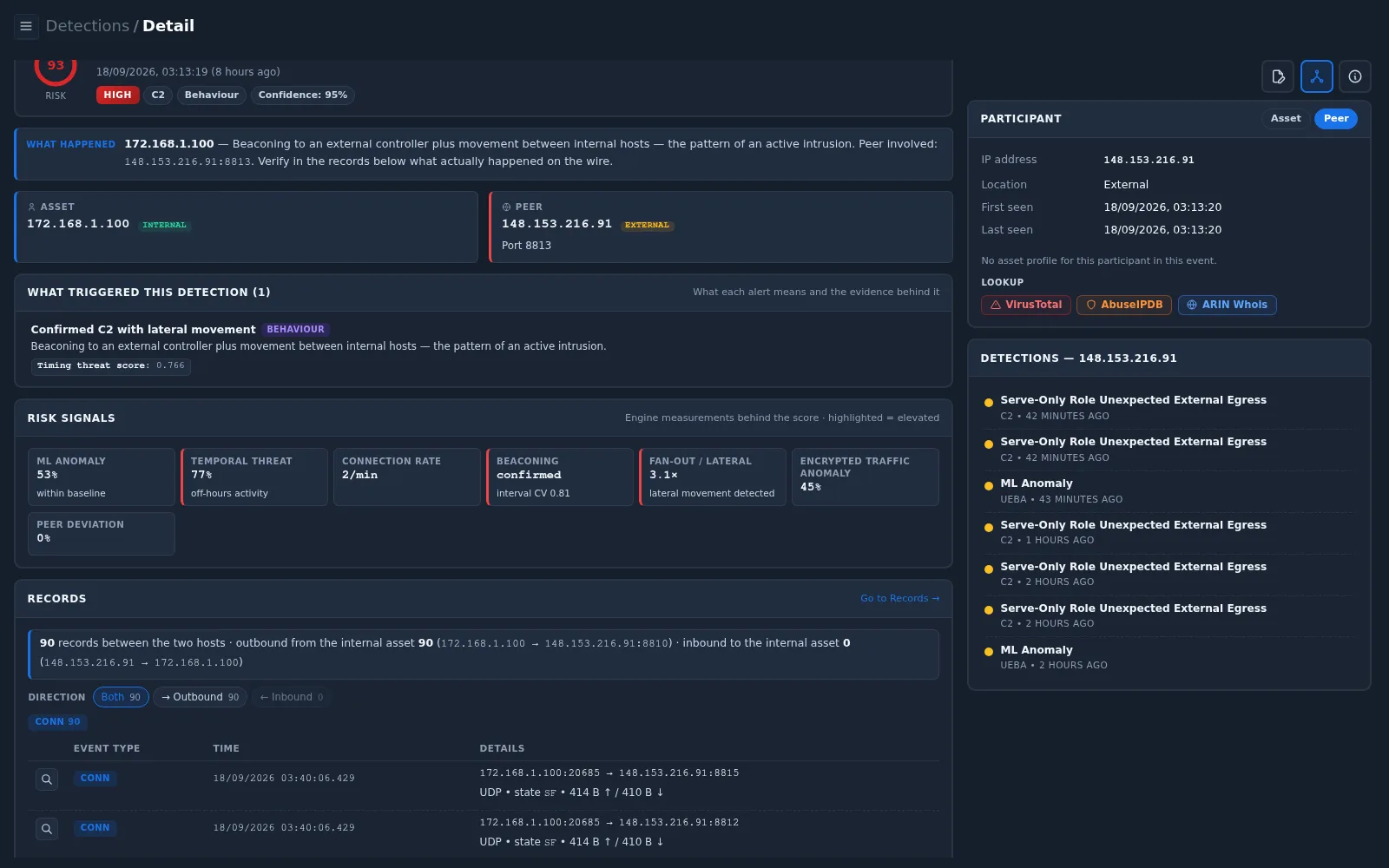Open the Beaconing confirmed signal tile

pos(560,477)
